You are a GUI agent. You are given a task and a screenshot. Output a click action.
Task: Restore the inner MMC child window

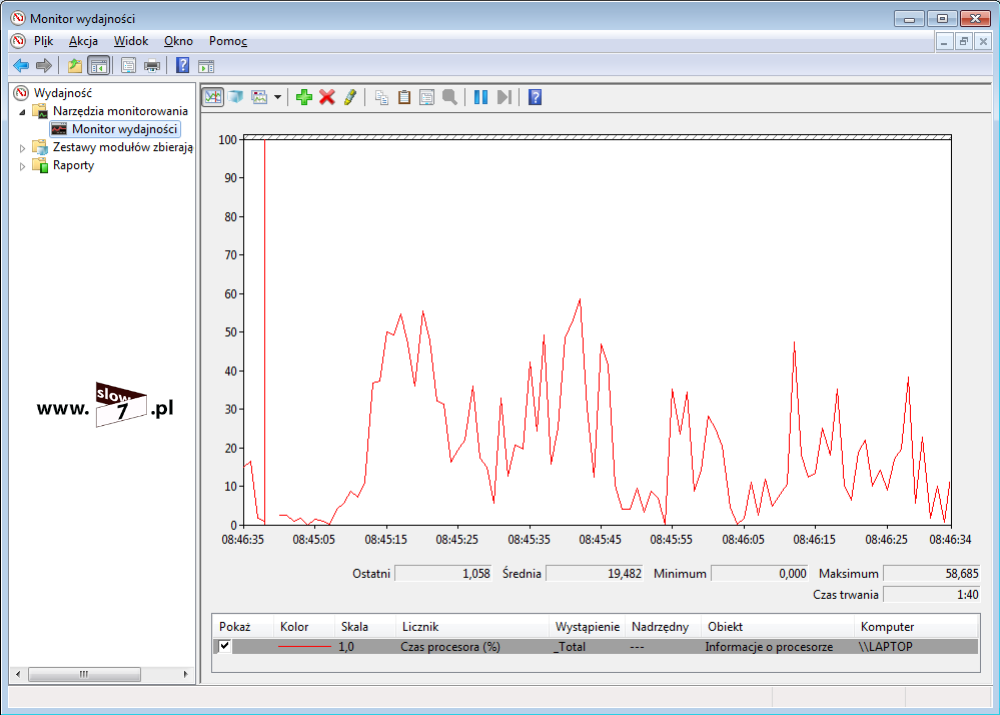click(x=964, y=41)
